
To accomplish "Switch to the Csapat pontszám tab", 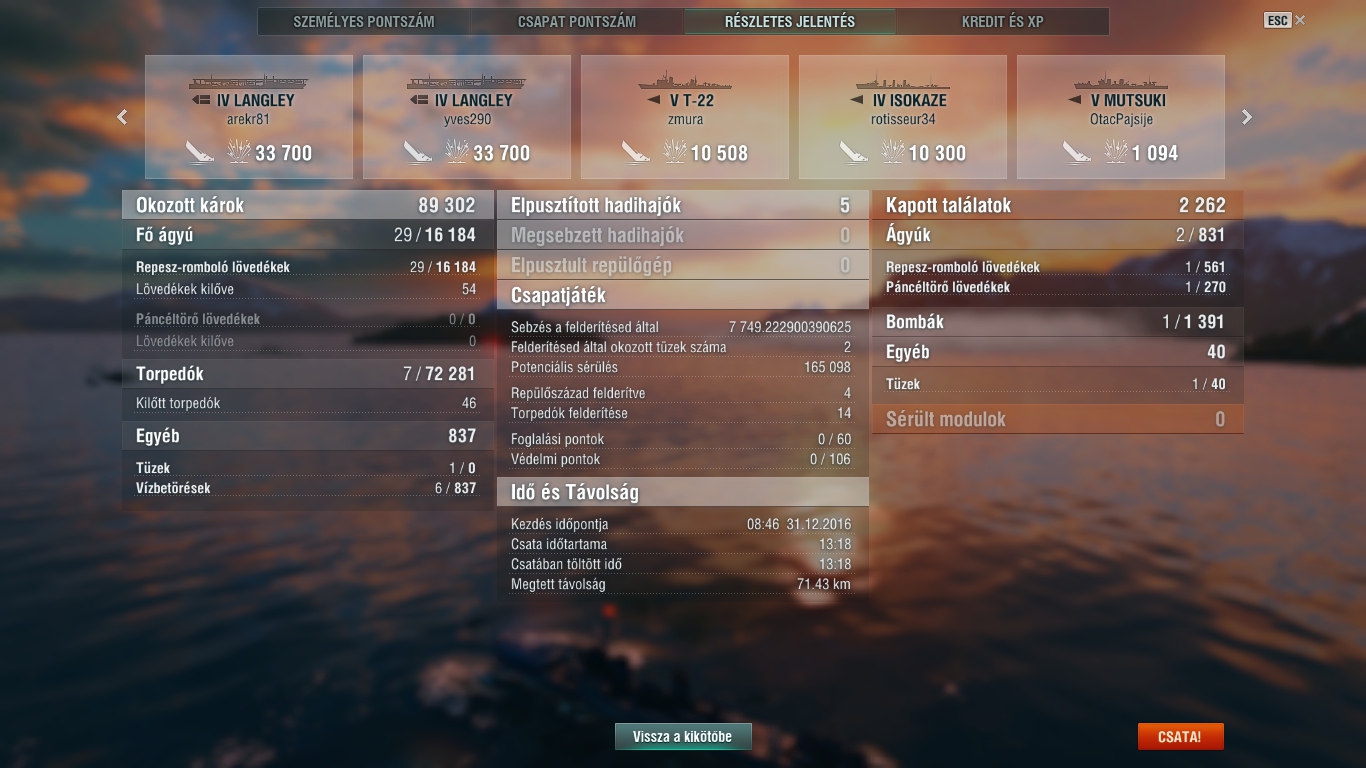I will (577, 21).
